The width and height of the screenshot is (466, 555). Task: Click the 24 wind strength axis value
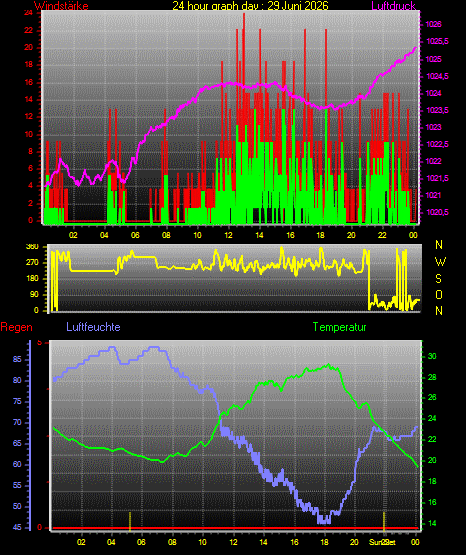28,13
